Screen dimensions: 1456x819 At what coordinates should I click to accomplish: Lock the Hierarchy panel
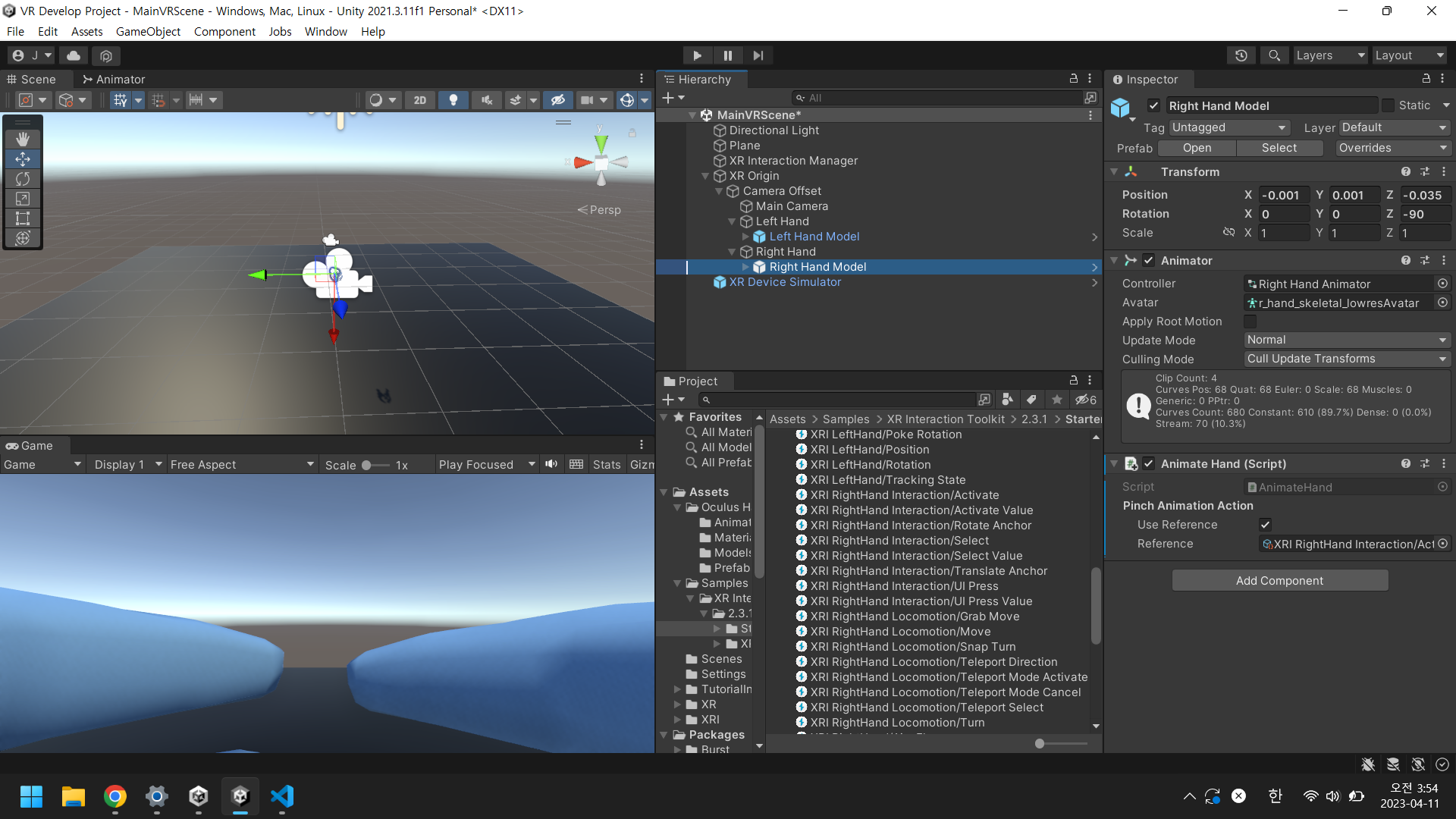(1073, 79)
